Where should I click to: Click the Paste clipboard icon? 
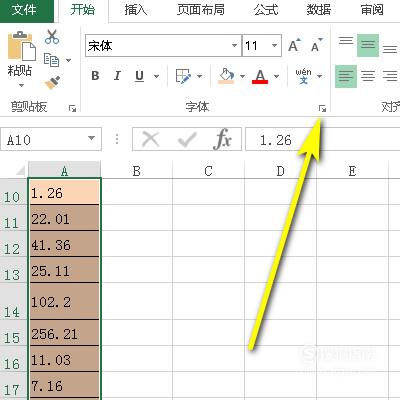point(21,45)
